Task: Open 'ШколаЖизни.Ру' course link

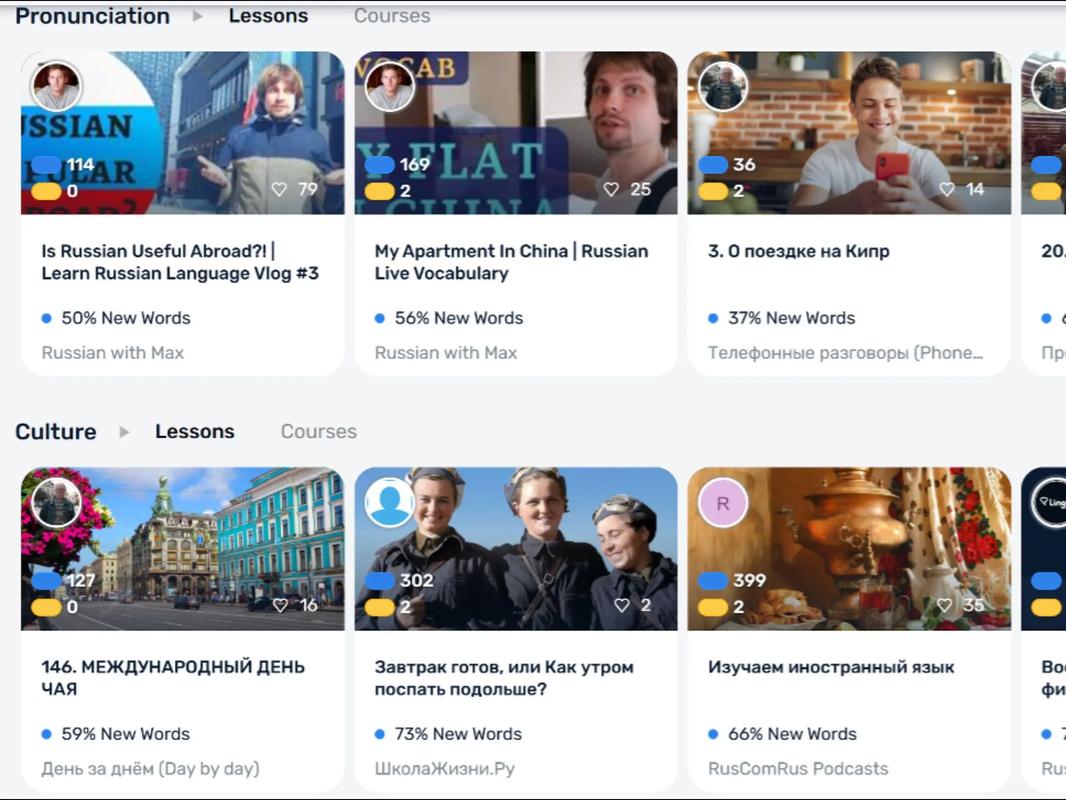Action: (445, 769)
